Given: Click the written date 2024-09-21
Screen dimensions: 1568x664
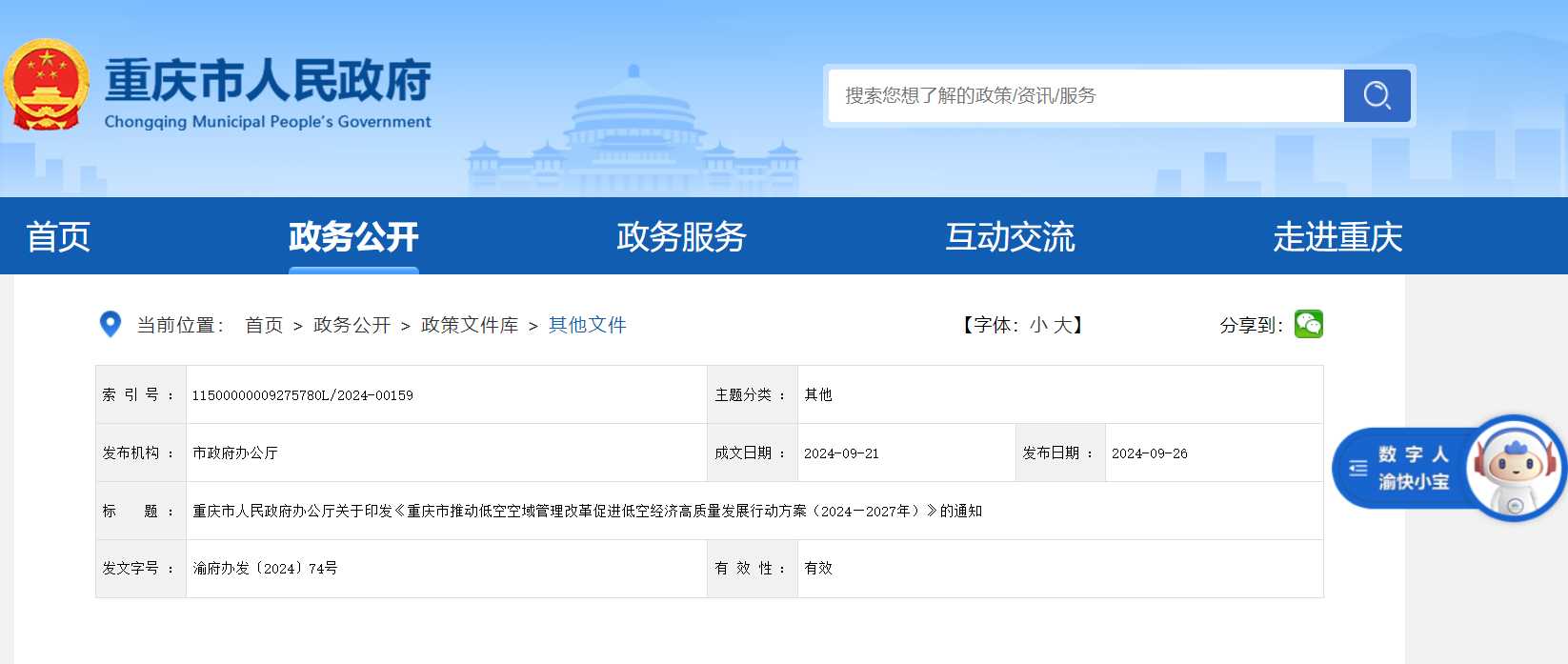Looking at the screenshot, I should point(841,453).
